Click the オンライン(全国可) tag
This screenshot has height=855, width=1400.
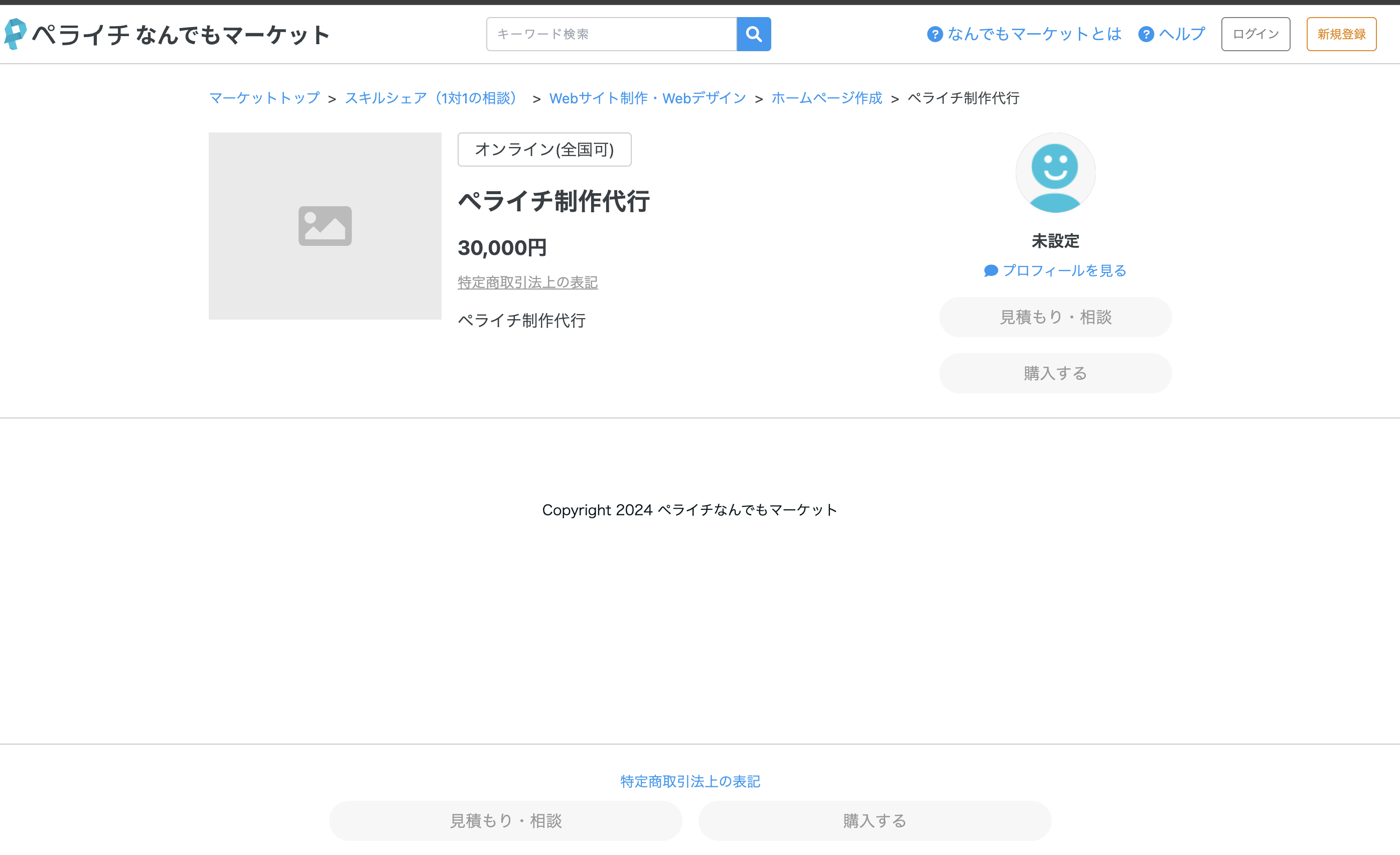[x=544, y=150]
